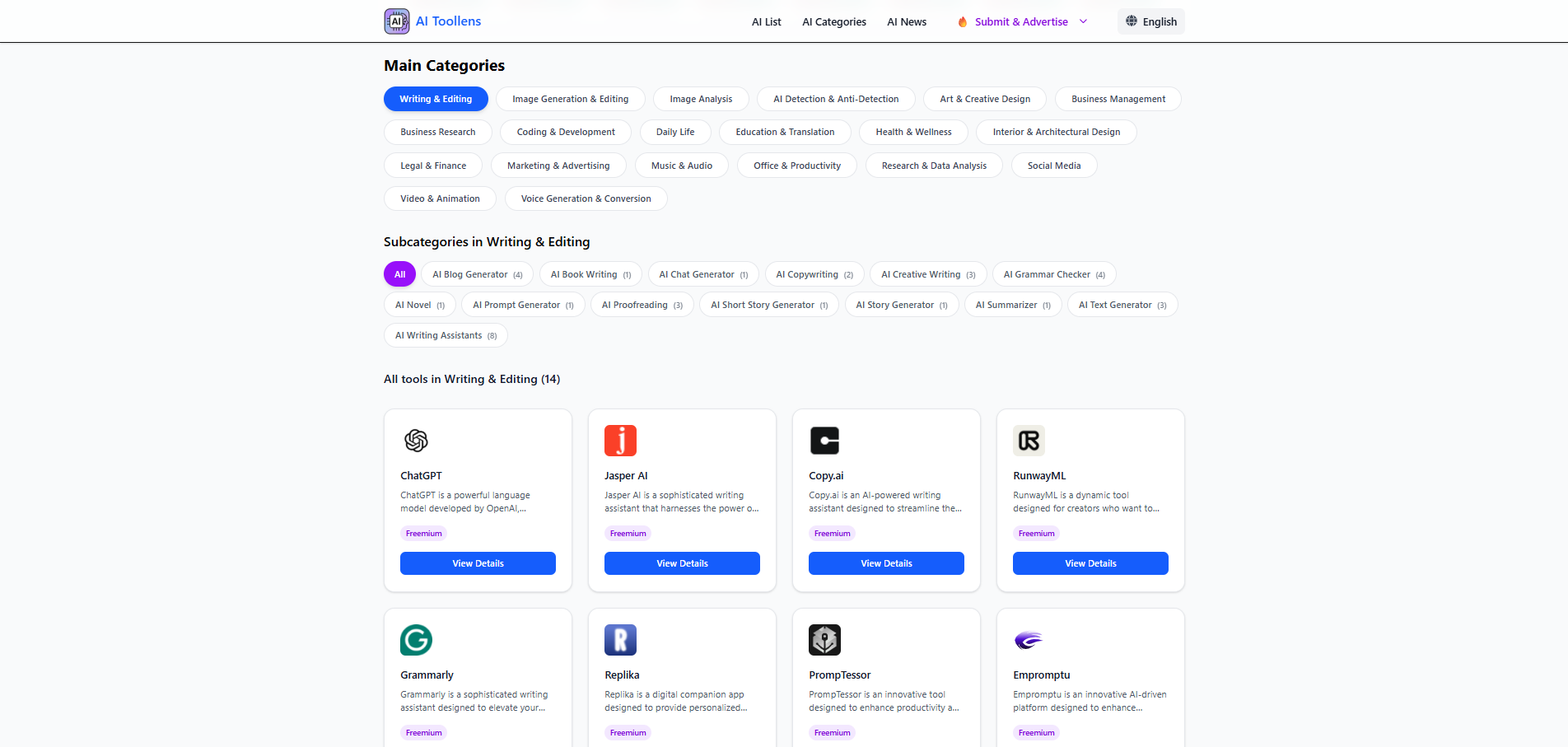Click View Details for RunwayML
The height and width of the screenshot is (747, 1568).
pyautogui.click(x=1090, y=563)
